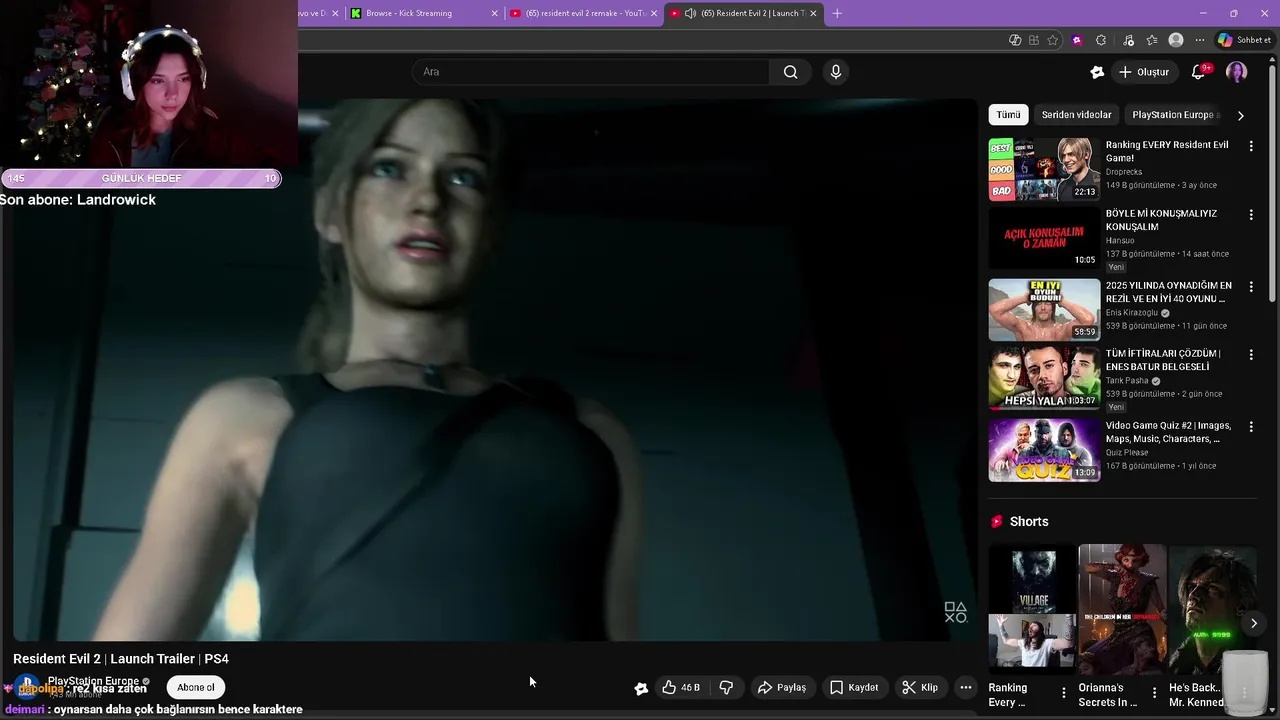Click the Kaydet save button

point(854,687)
